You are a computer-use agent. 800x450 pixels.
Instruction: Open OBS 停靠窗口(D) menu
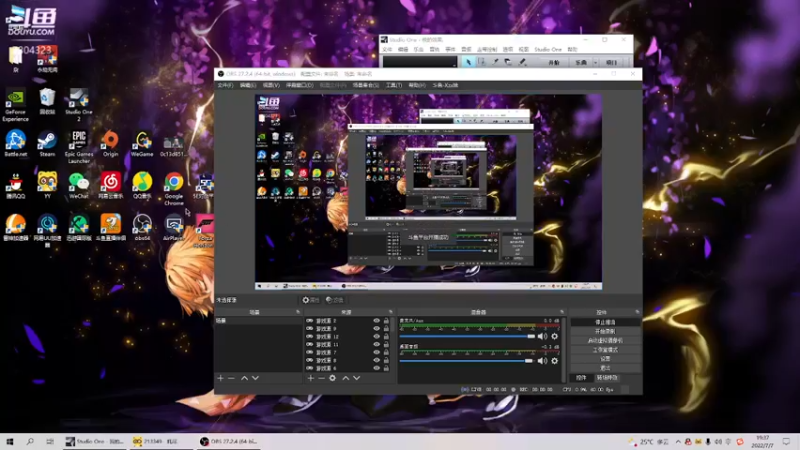(x=299, y=85)
